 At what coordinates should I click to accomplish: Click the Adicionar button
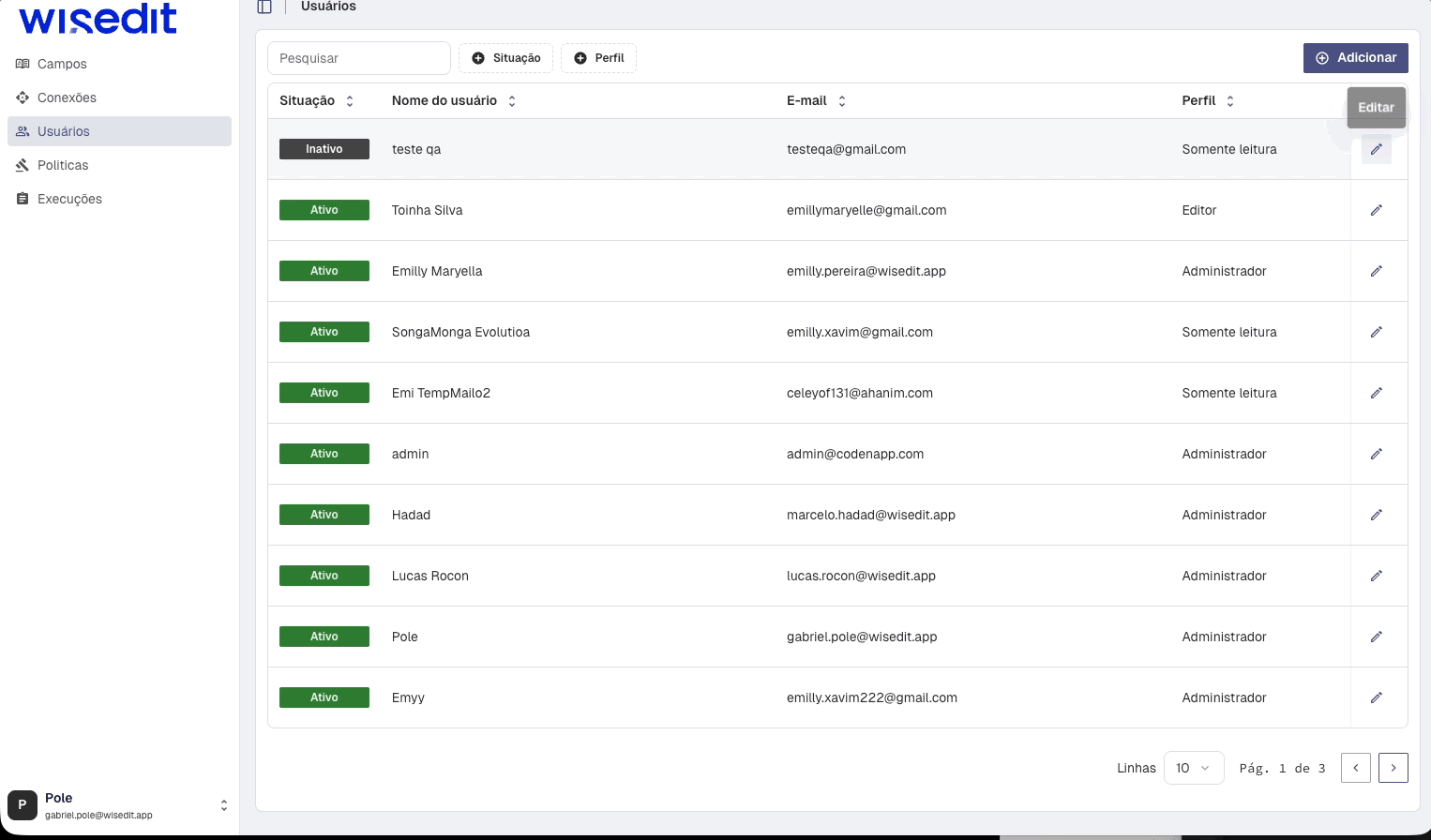(x=1355, y=58)
